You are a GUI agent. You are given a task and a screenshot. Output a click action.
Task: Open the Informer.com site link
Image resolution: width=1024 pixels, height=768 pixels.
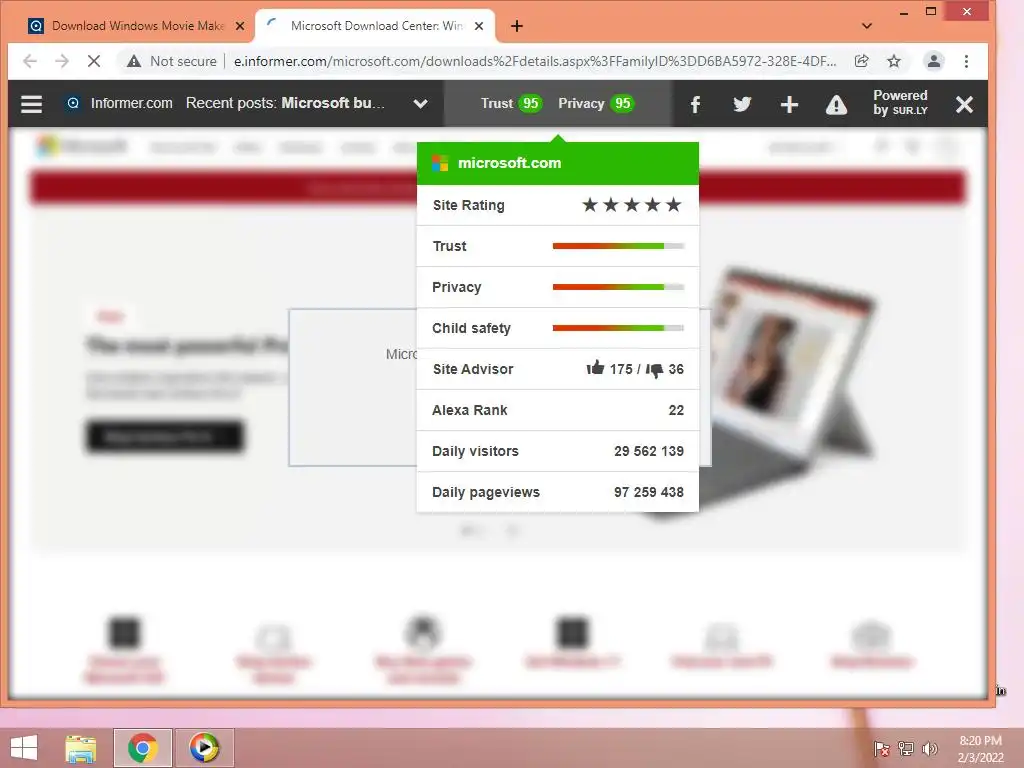coord(131,103)
